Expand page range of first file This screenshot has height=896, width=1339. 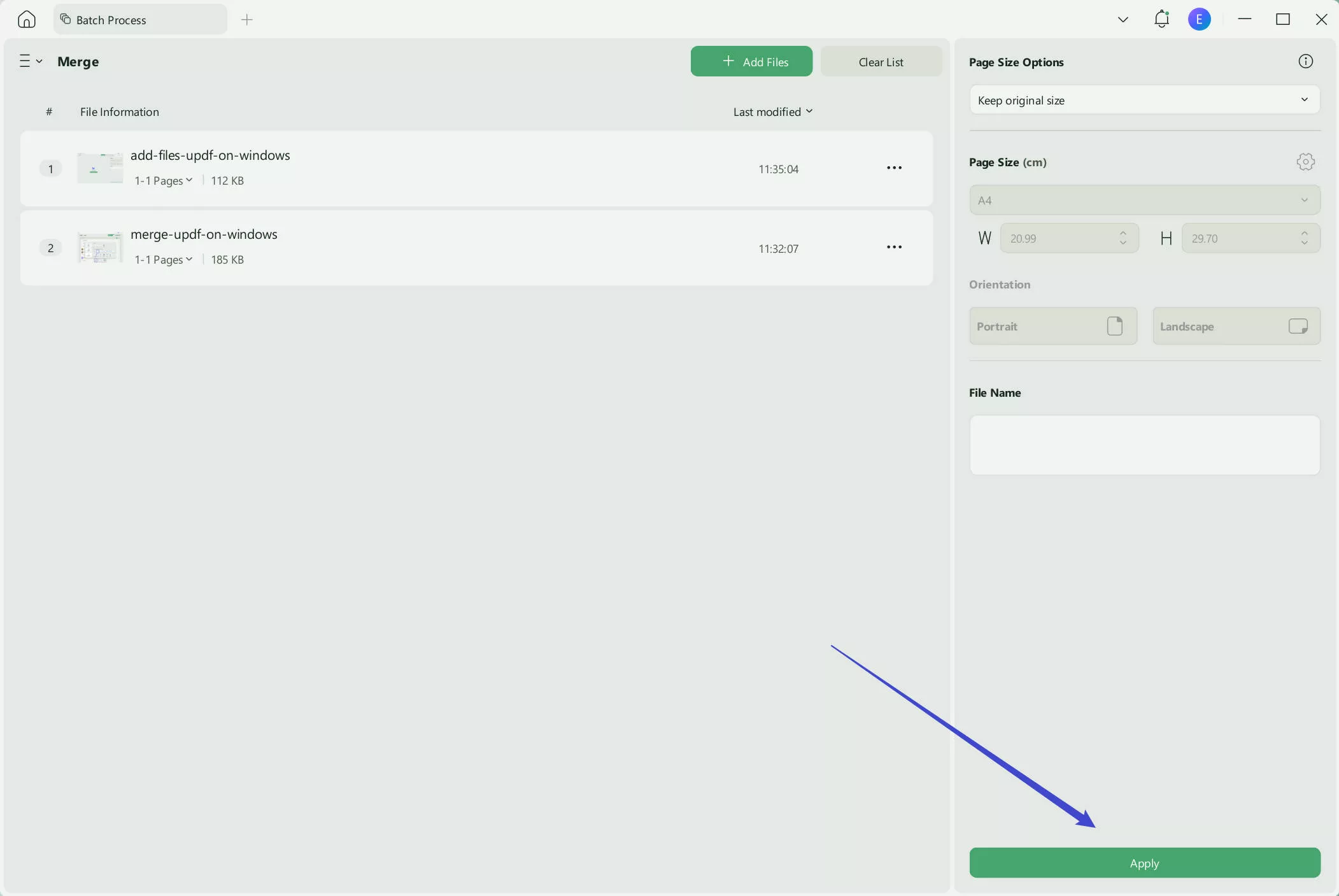pyautogui.click(x=163, y=181)
